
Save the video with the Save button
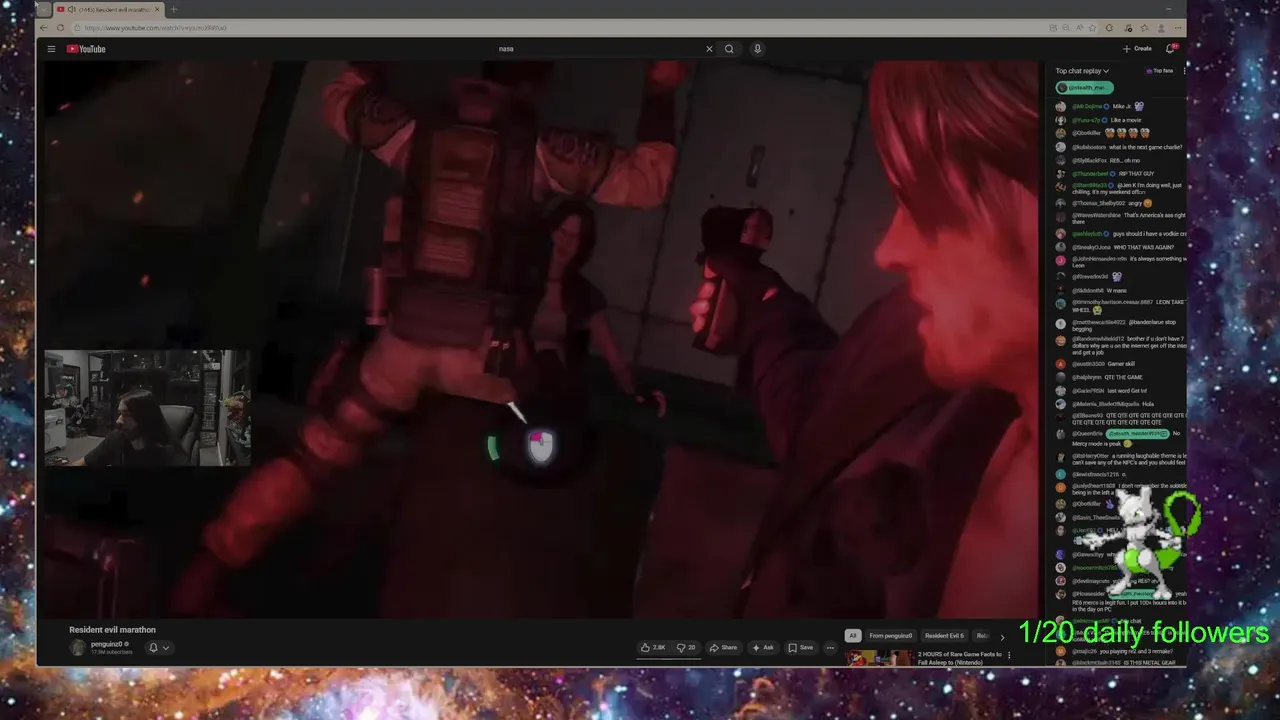800,648
